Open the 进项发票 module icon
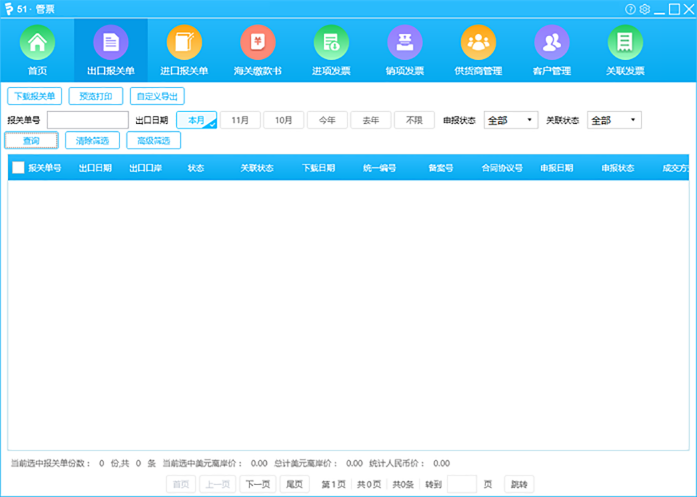Image resolution: width=697 pixels, height=497 pixels. (331, 45)
